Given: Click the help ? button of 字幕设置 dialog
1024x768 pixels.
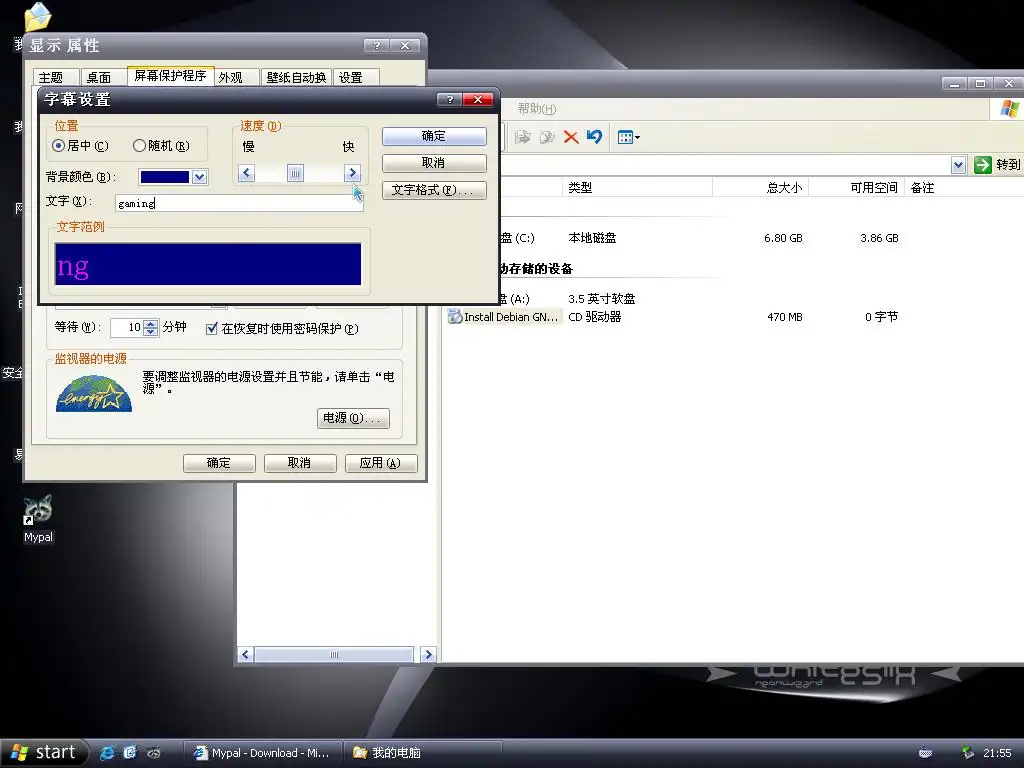Looking at the screenshot, I should click(449, 99).
